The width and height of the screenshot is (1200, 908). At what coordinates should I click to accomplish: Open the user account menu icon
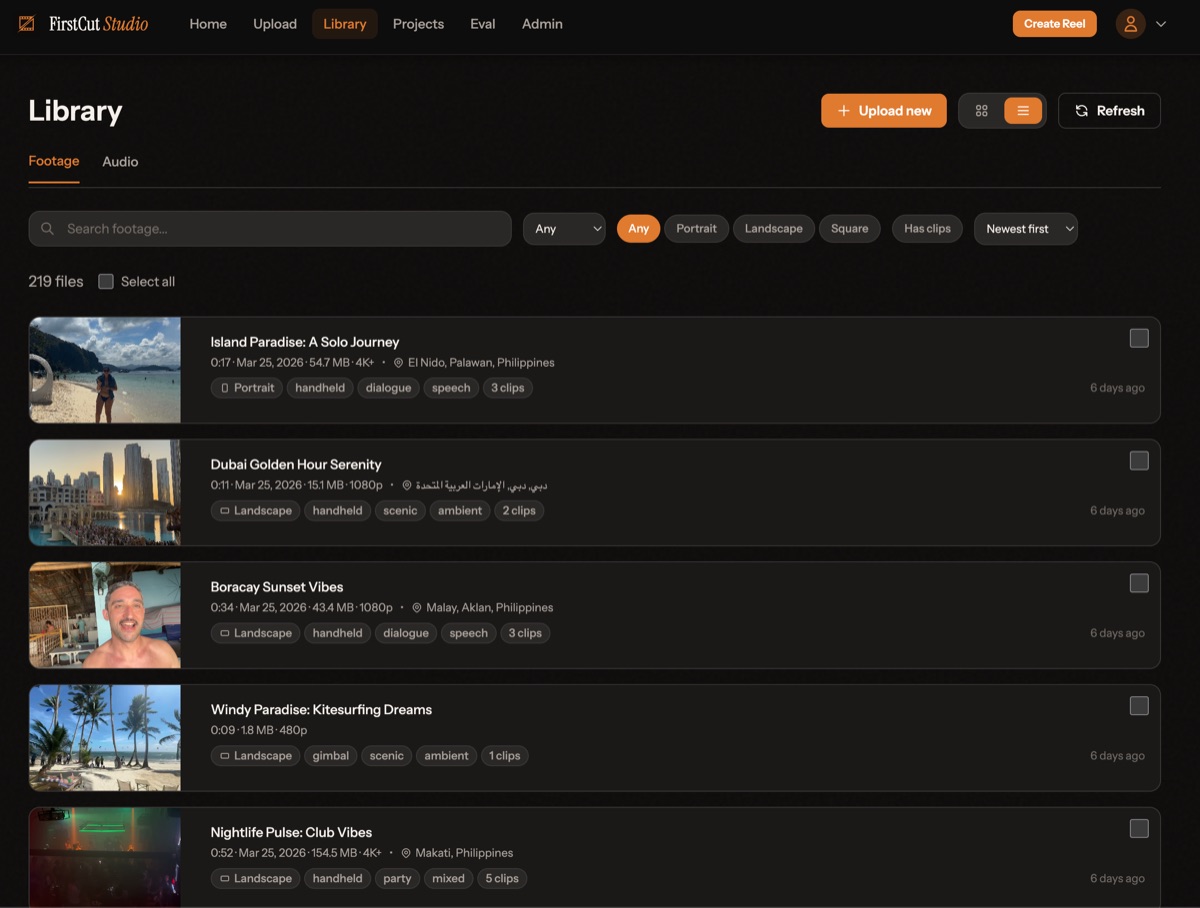[x=1129, y=23]
